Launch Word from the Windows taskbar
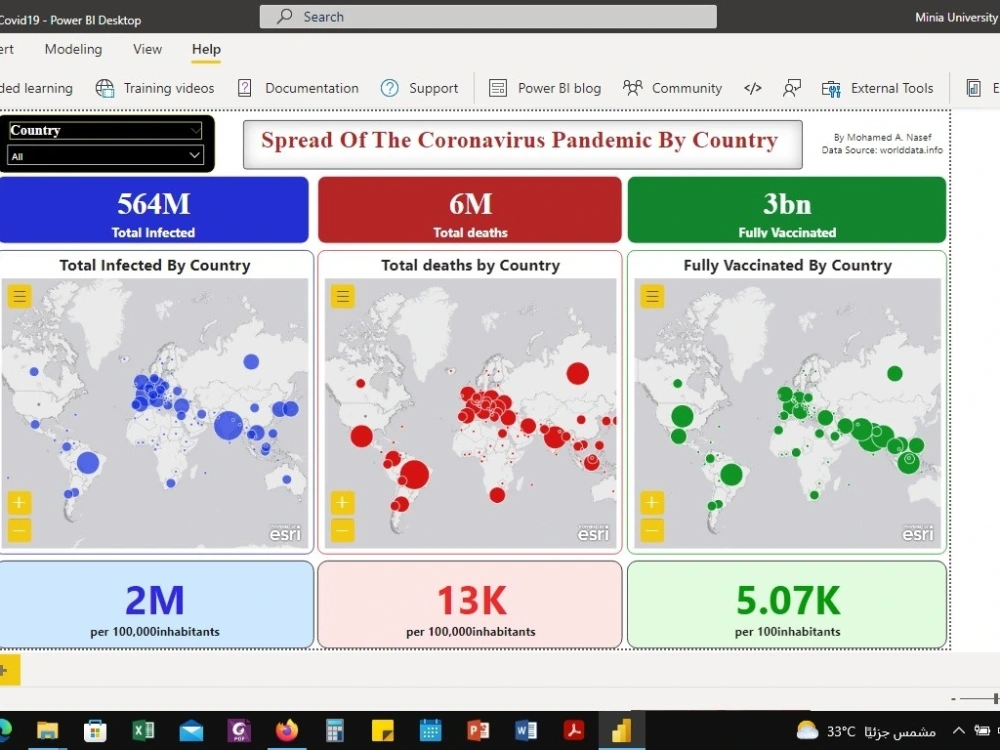Screen dimensions: 1000x750 coord(525,730)
